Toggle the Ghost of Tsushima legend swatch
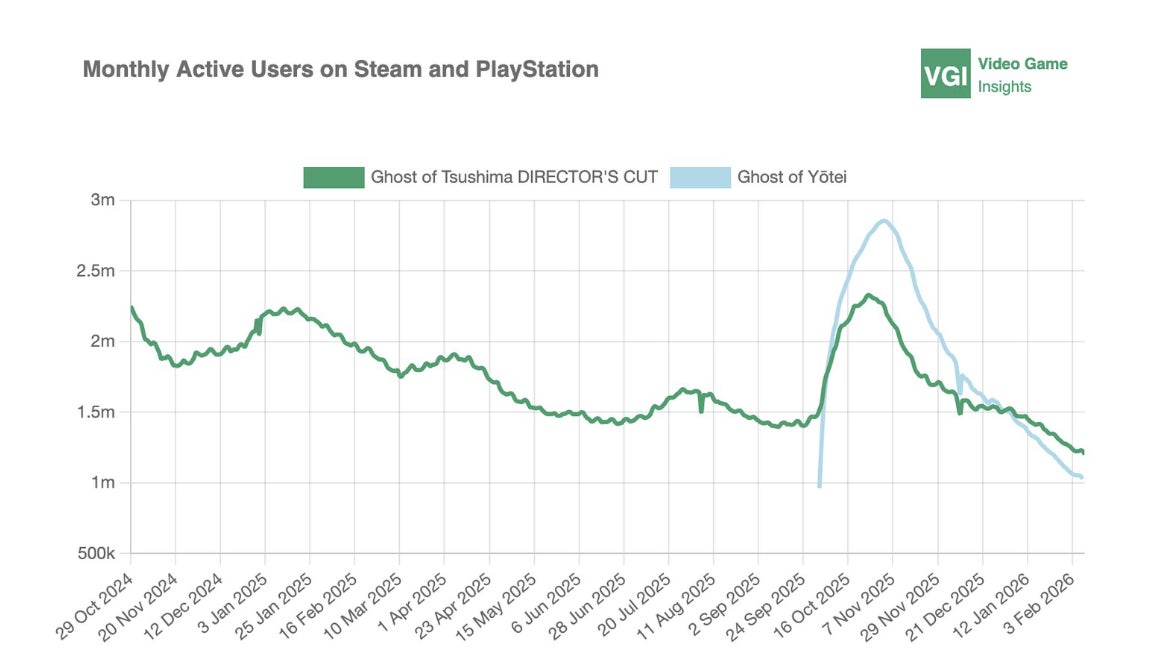Screen dimensions: 1168x657 click(334, 178)
